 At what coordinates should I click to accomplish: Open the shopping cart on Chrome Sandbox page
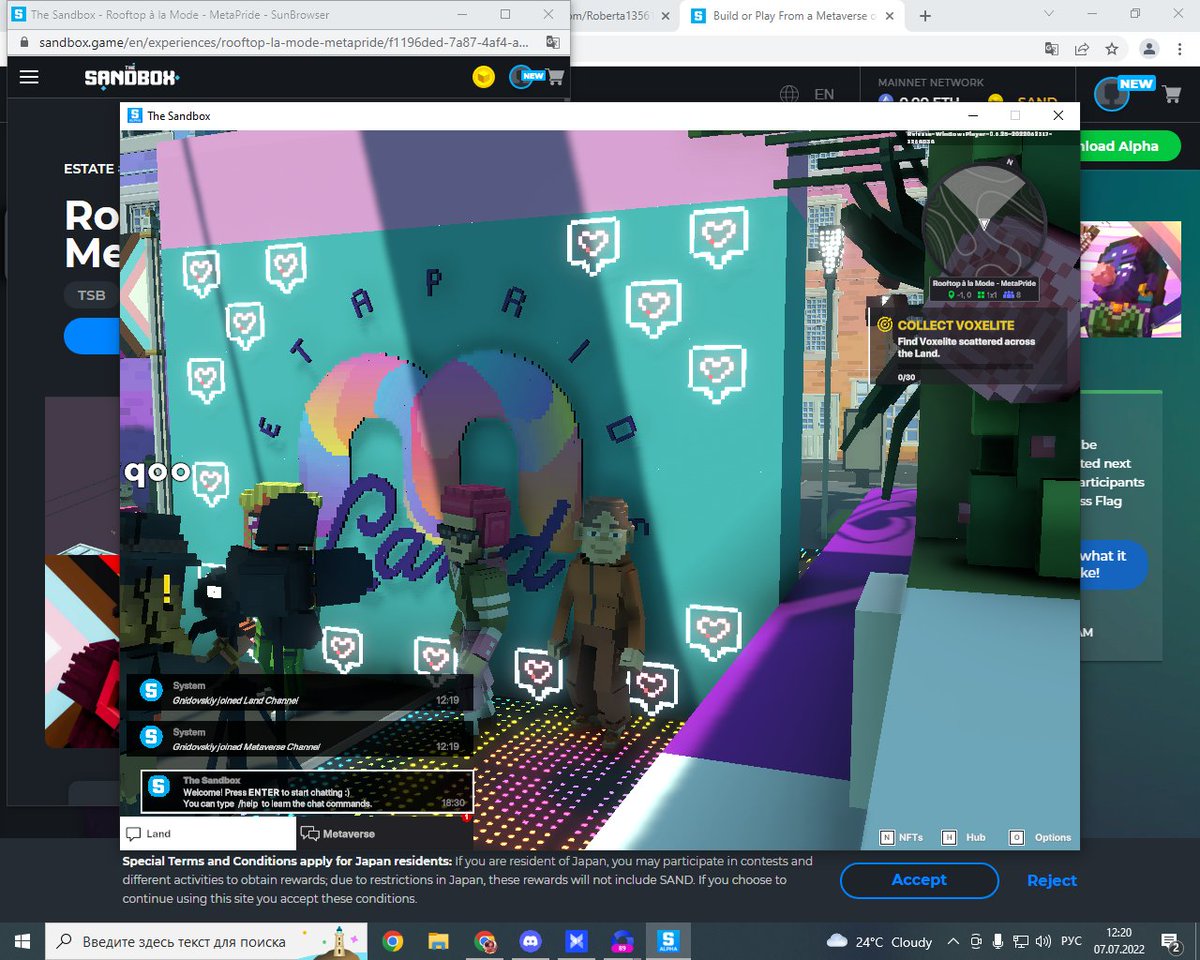[x=1173, y=95]
